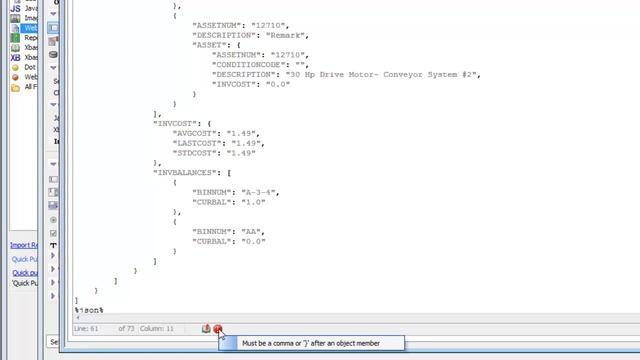Open the All Files folder entry
This screenshot has height=360, width=640.
tap(24, 87)
